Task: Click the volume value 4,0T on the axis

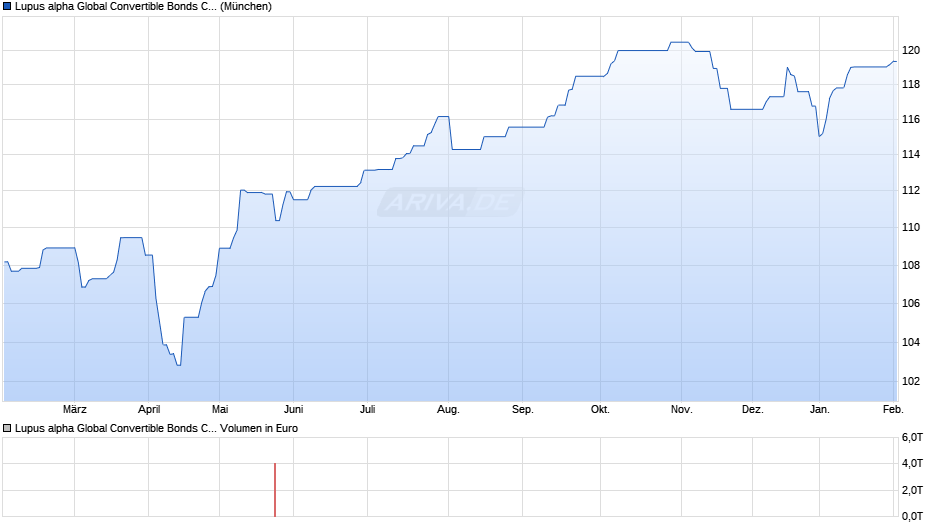Action: click(x=912, y=463)
